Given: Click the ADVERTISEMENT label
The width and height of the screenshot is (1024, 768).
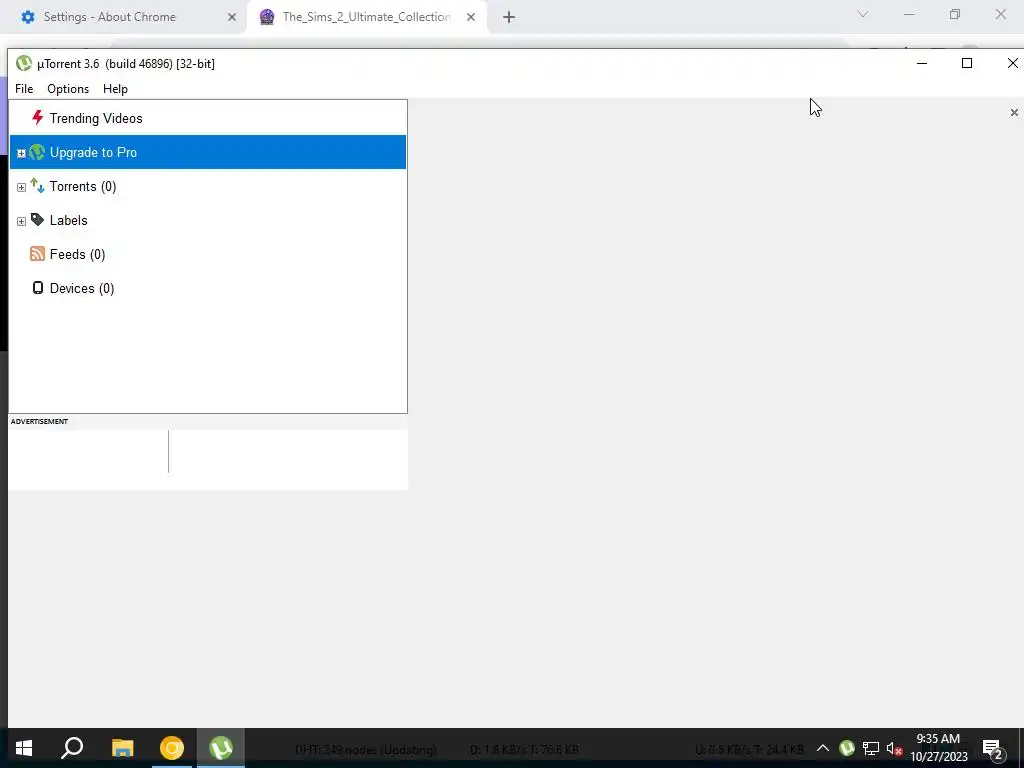Looking at the screenshot, I should coord(39,421).
